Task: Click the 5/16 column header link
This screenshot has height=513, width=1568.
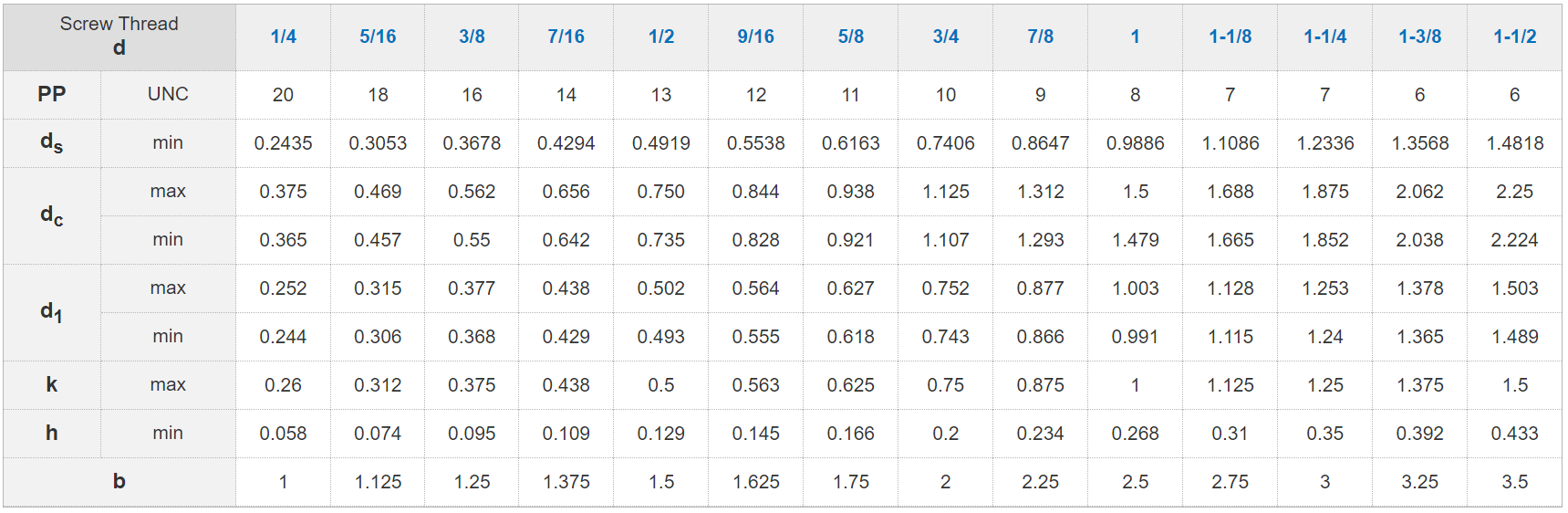Action: click(x=378, y=37)
